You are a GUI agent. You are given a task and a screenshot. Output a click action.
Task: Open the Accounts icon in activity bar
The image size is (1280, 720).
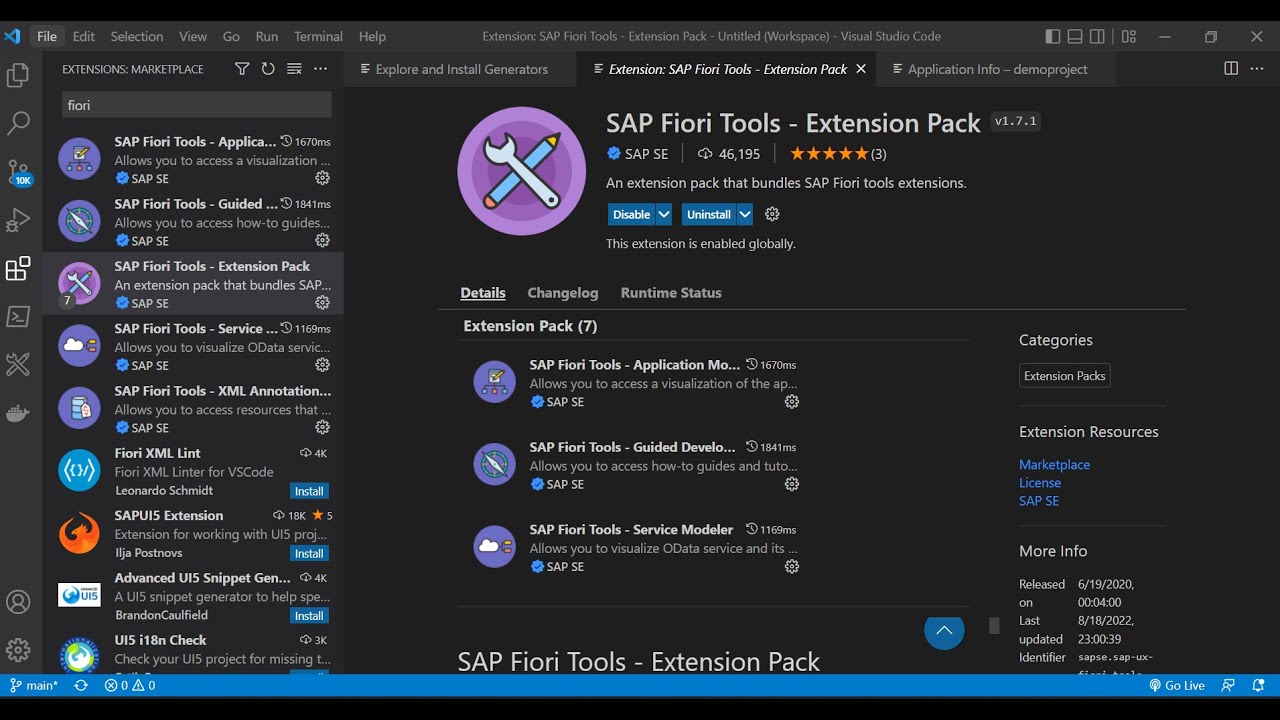click(18, 603)
